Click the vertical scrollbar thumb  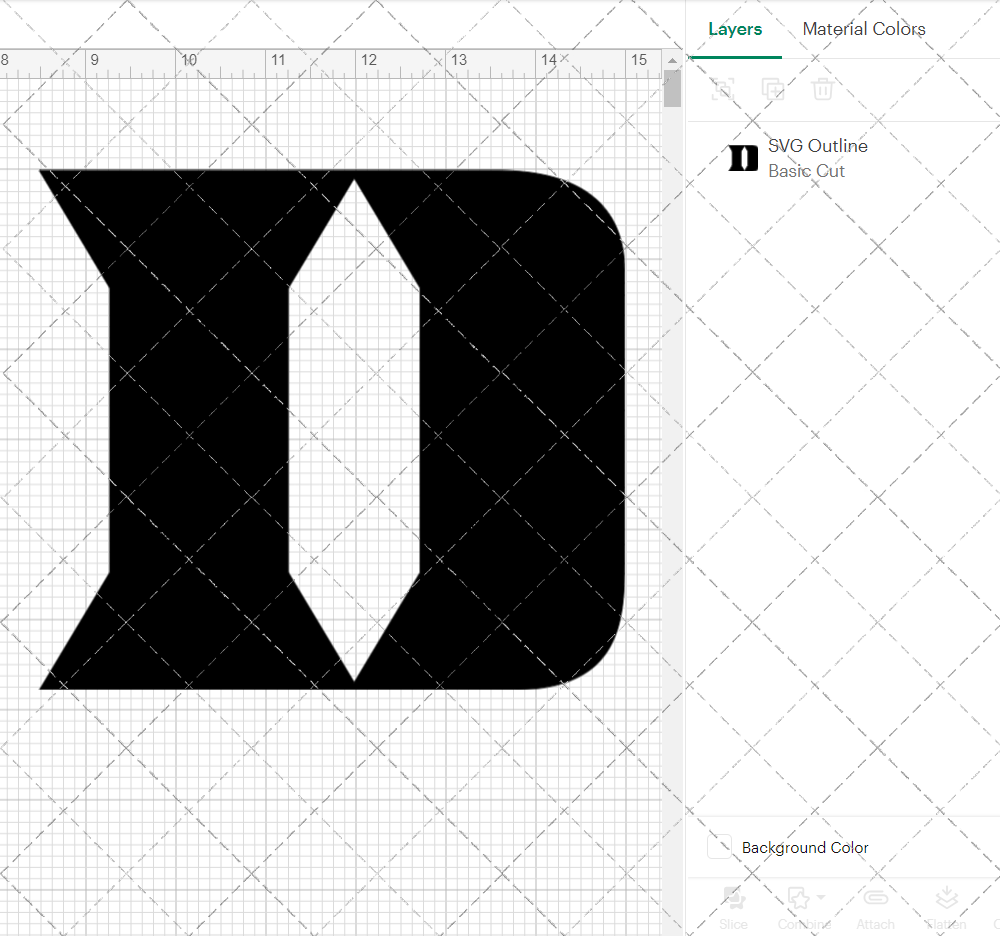click(x=672, y=88)
